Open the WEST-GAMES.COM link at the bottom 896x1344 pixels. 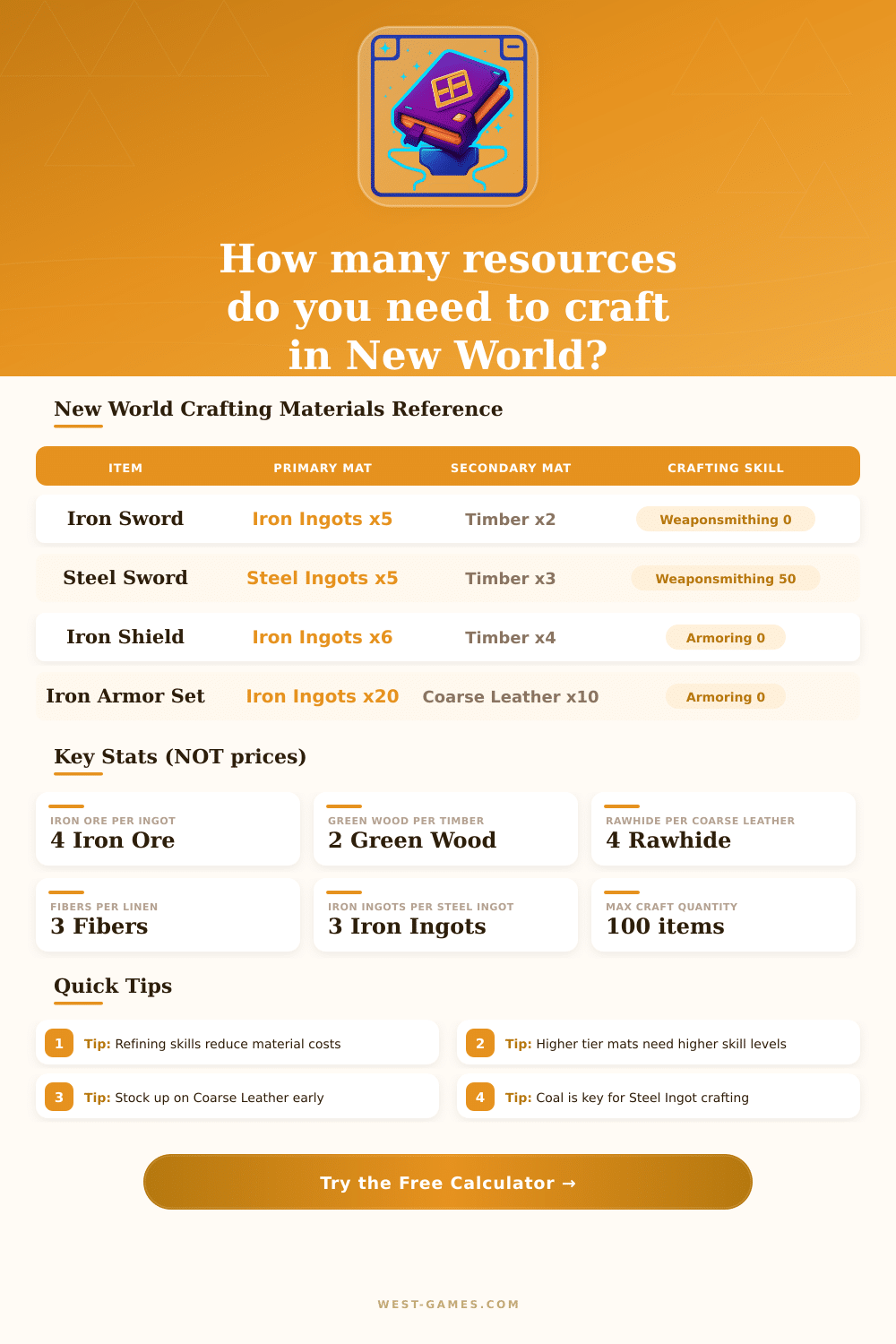coord(448,1305)
